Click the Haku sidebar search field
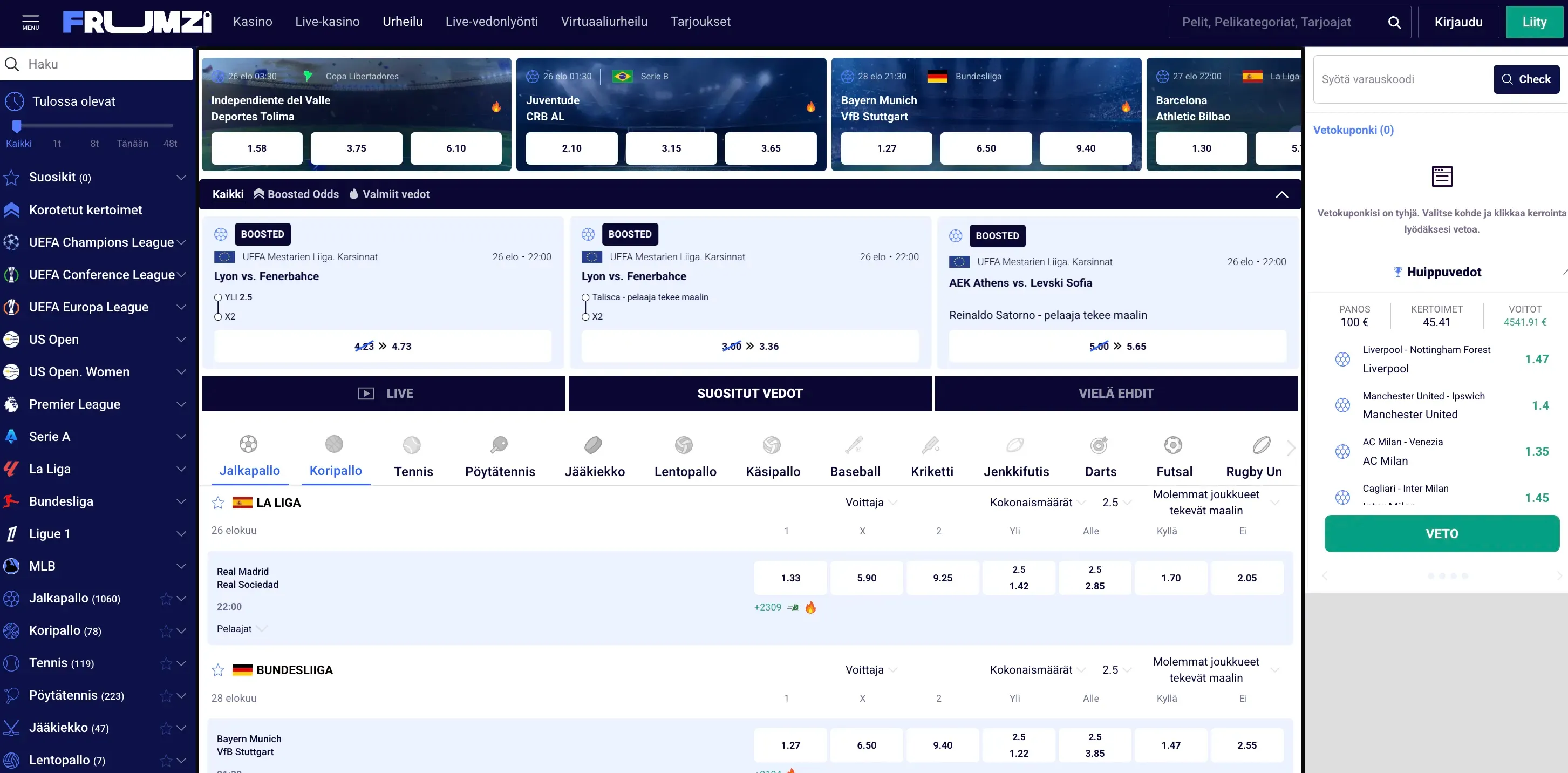1568x773 pixels. coord(96,64)
